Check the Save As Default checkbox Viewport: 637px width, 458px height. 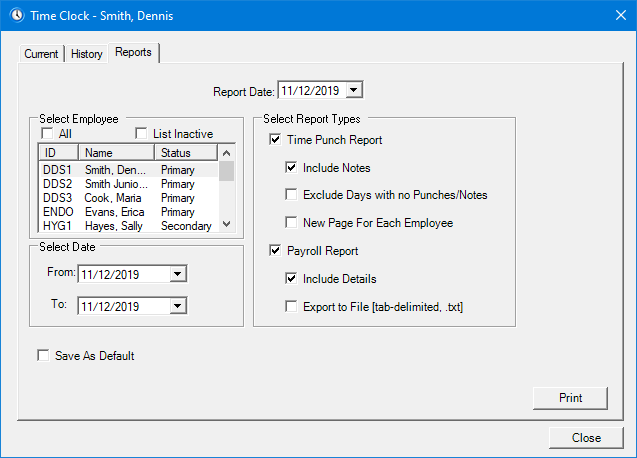point(43,355)
